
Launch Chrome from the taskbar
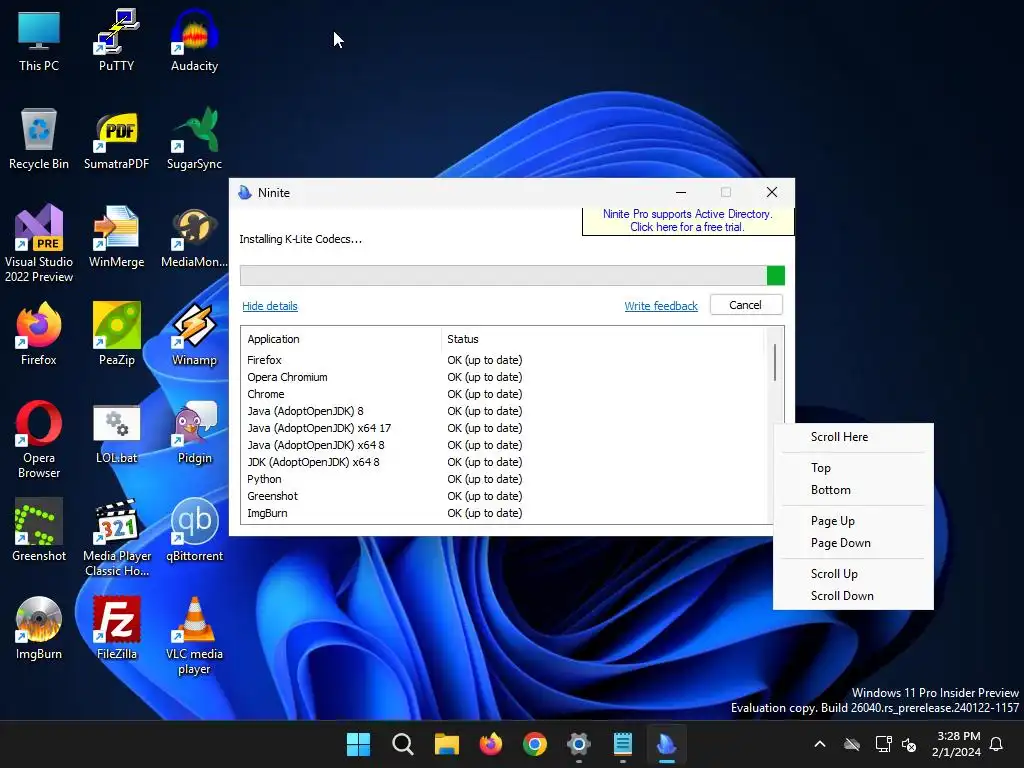coord(535,744)
